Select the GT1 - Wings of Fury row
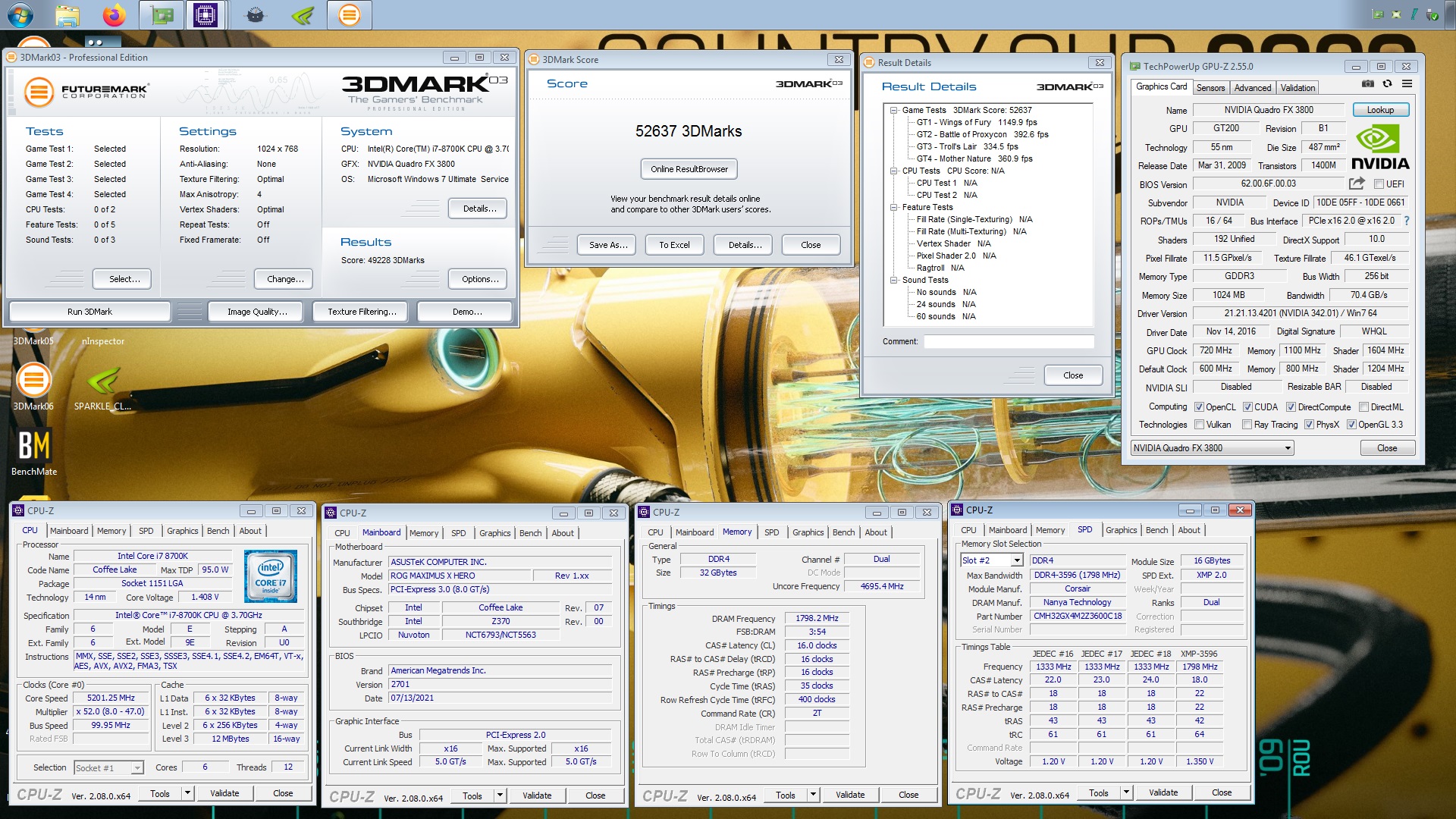 pos(977,122)
